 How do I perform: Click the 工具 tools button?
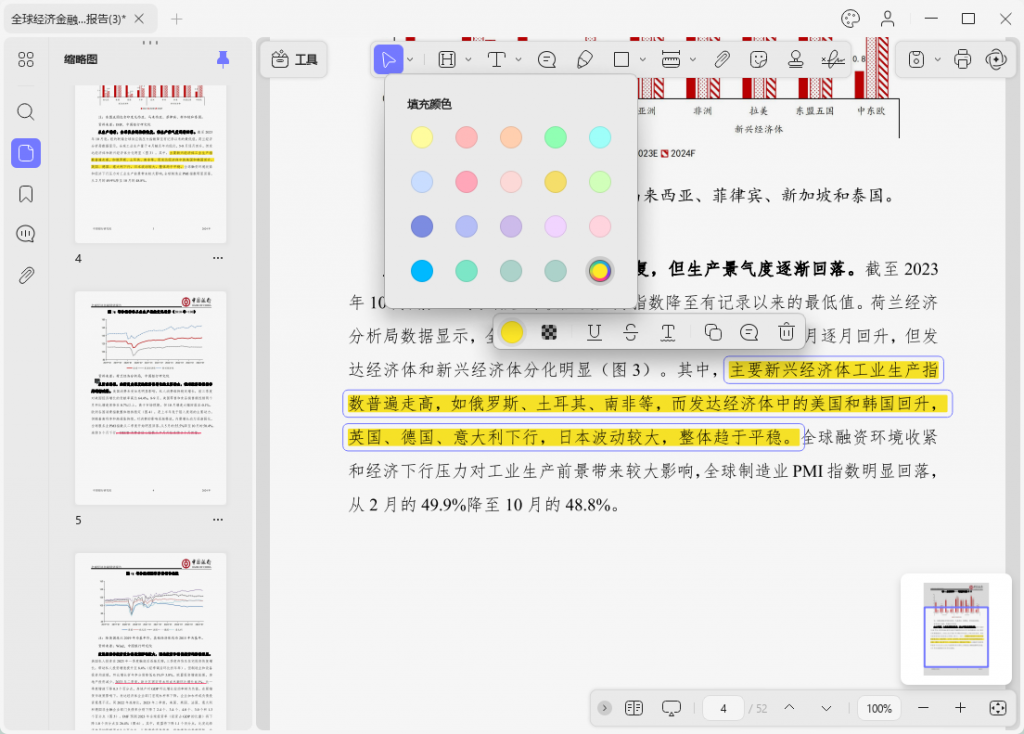294,60
